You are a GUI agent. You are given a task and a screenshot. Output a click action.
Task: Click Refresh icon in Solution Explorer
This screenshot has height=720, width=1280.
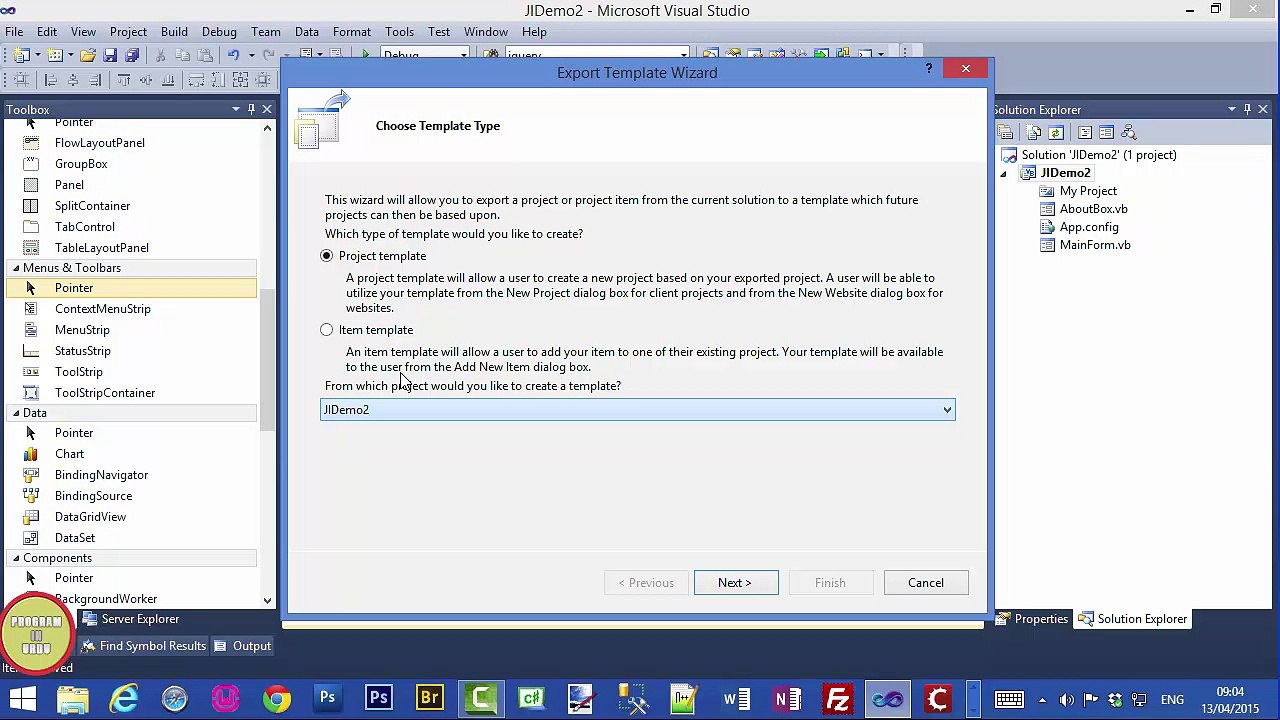(x=1055, y=132)
